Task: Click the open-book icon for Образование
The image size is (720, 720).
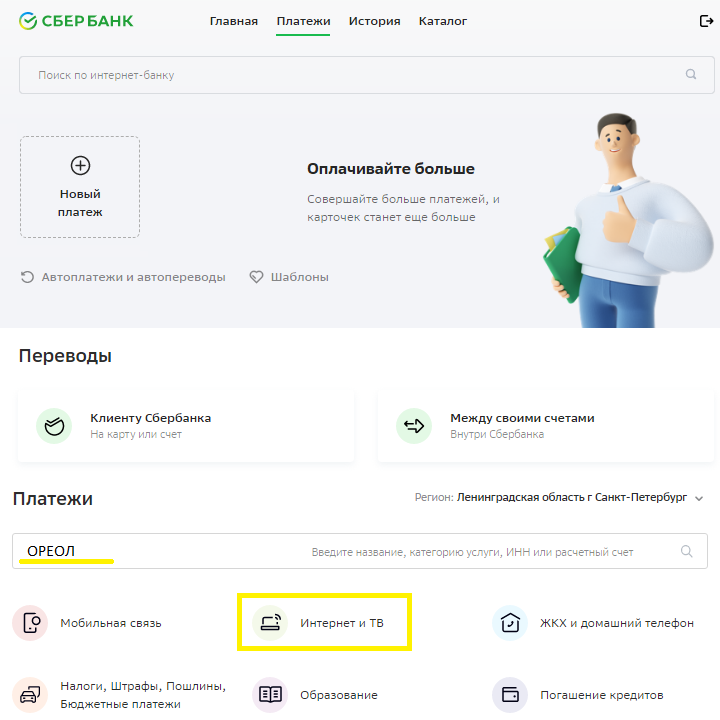Action: [x=270, y=695]
